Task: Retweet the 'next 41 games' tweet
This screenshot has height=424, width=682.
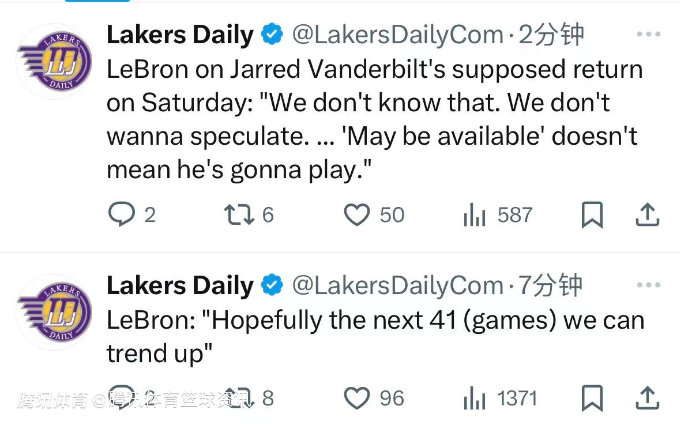Action: click(x=237, y=398)
